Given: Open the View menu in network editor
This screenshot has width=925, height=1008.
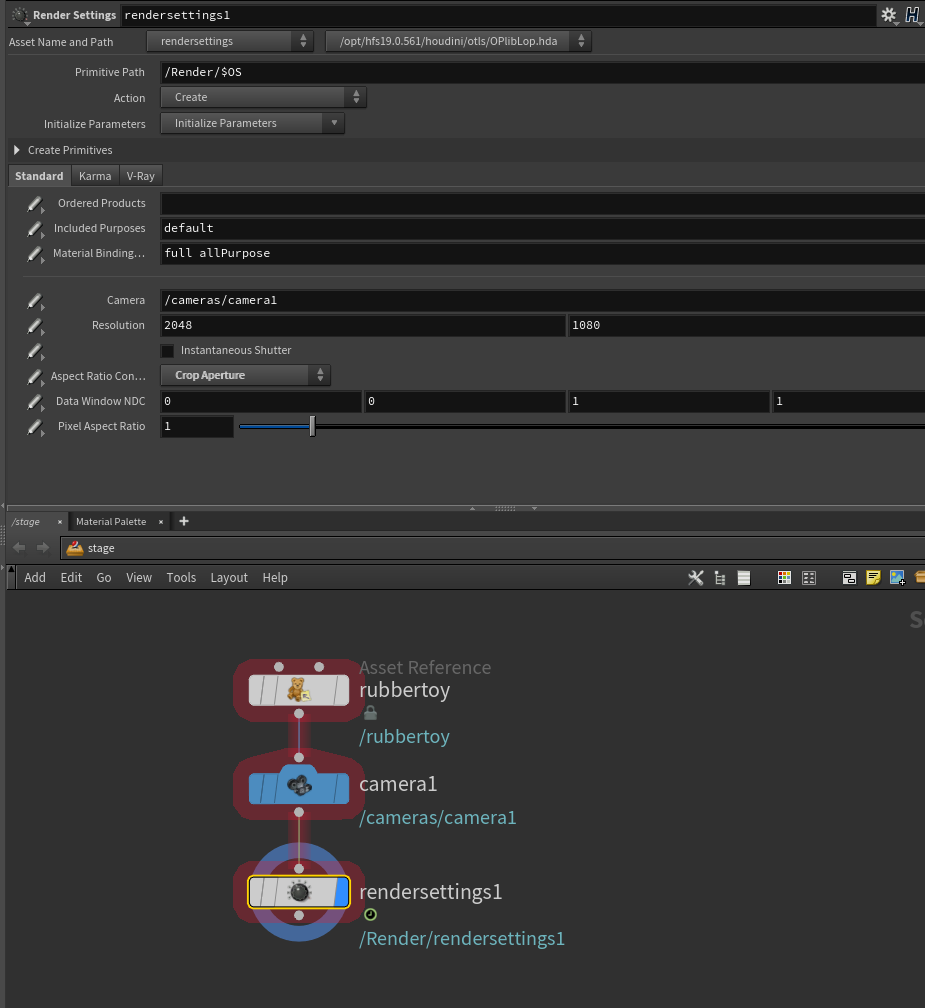Looking at the screenshot, I should (139, 578).
